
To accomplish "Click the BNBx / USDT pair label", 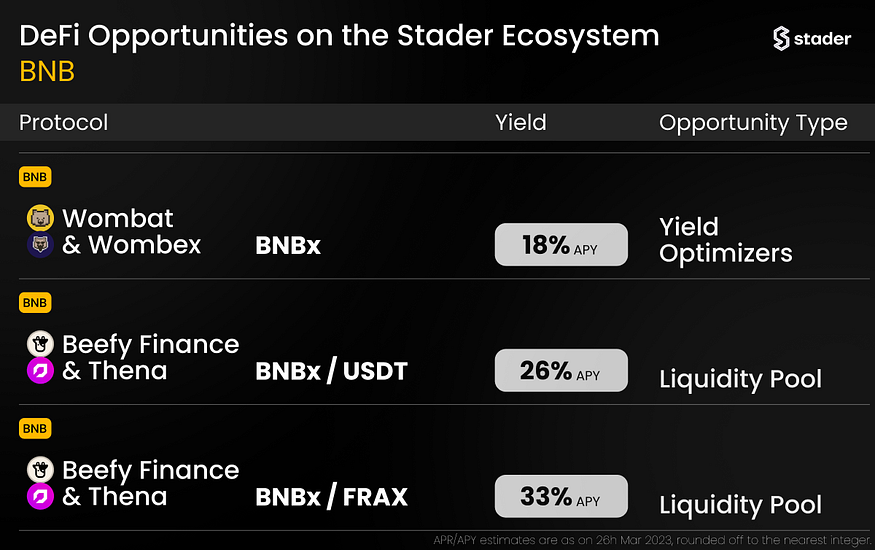I will pyautogui.click(x=331, y=371).
